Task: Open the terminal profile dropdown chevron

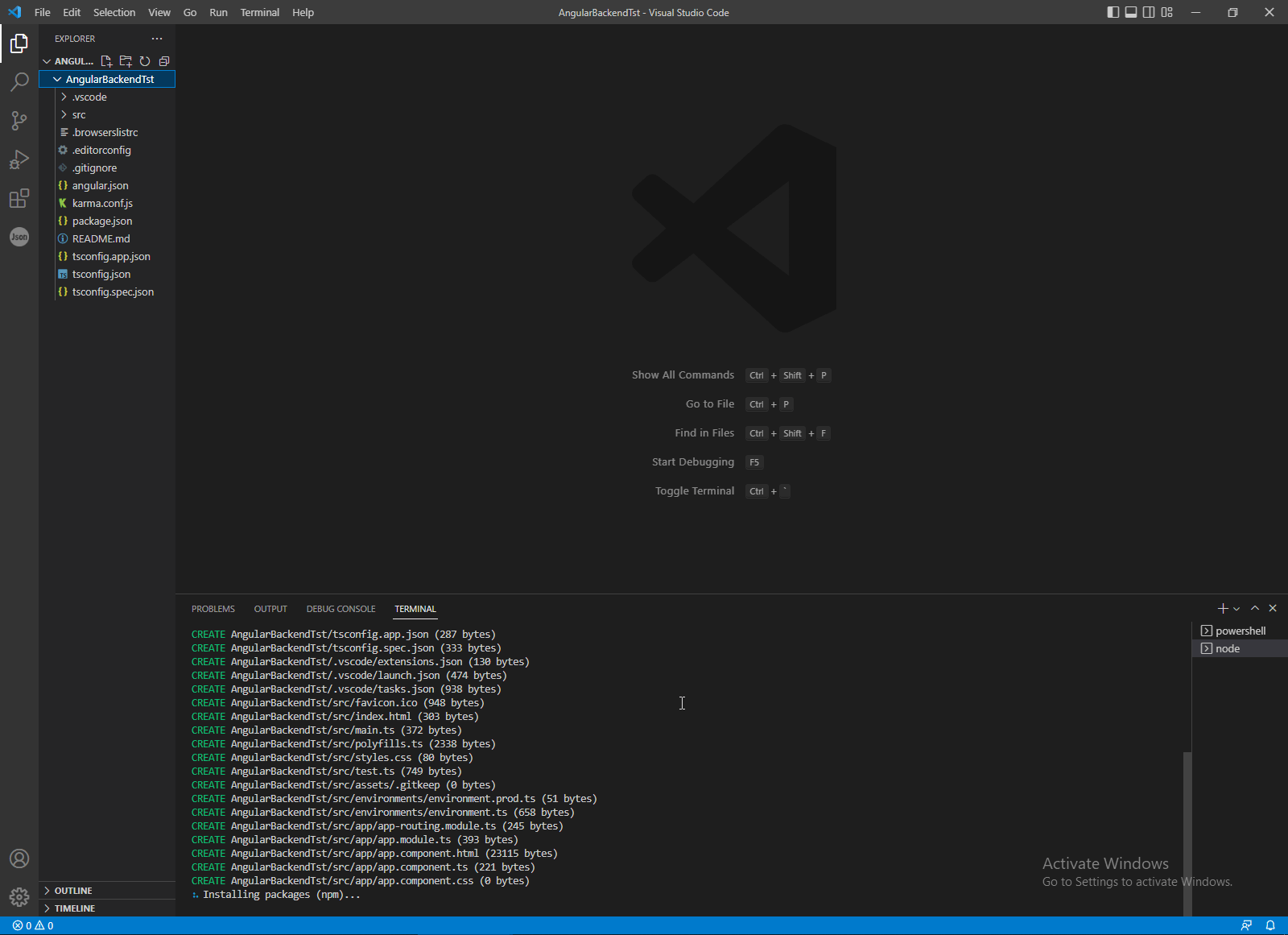Action: (1236, 608)
